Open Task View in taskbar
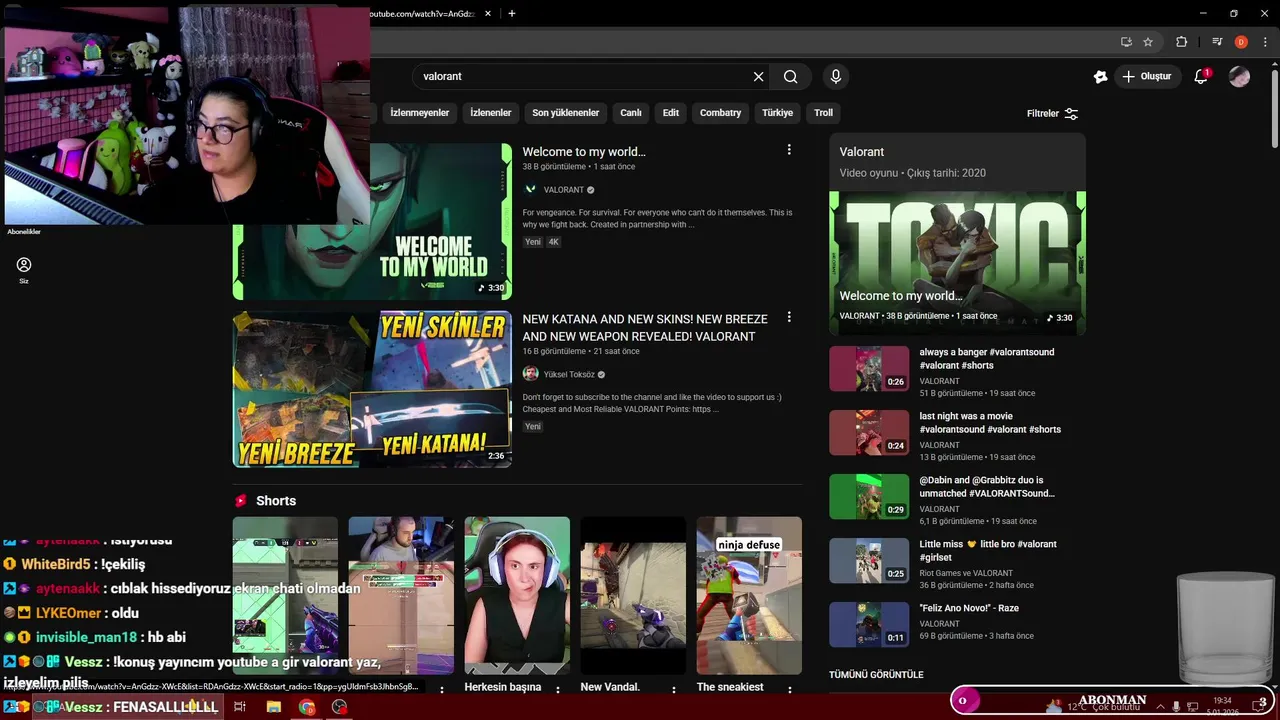This screenshot has width=1280, height=720. (240, 707)
